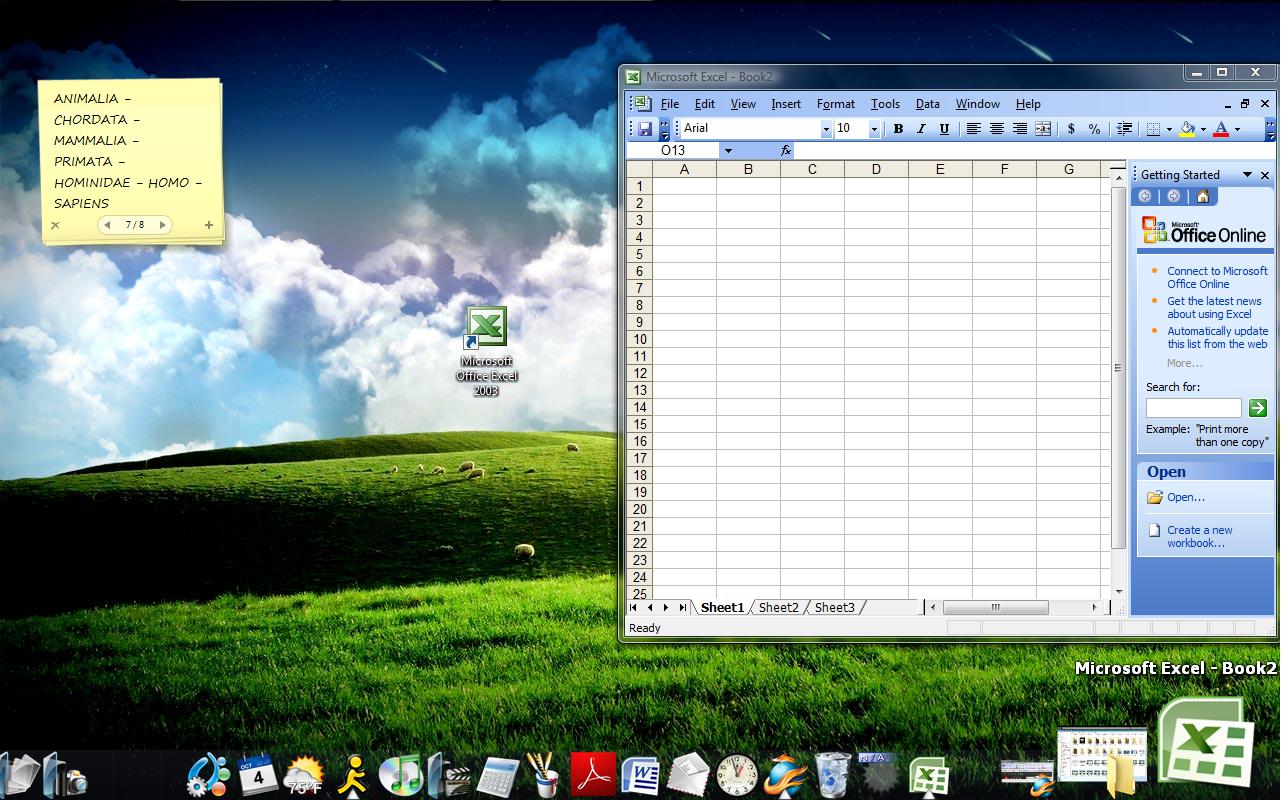The image size is (1282, 800).
Task: Apply Align Right to cells
Action: pos(1020,129)
